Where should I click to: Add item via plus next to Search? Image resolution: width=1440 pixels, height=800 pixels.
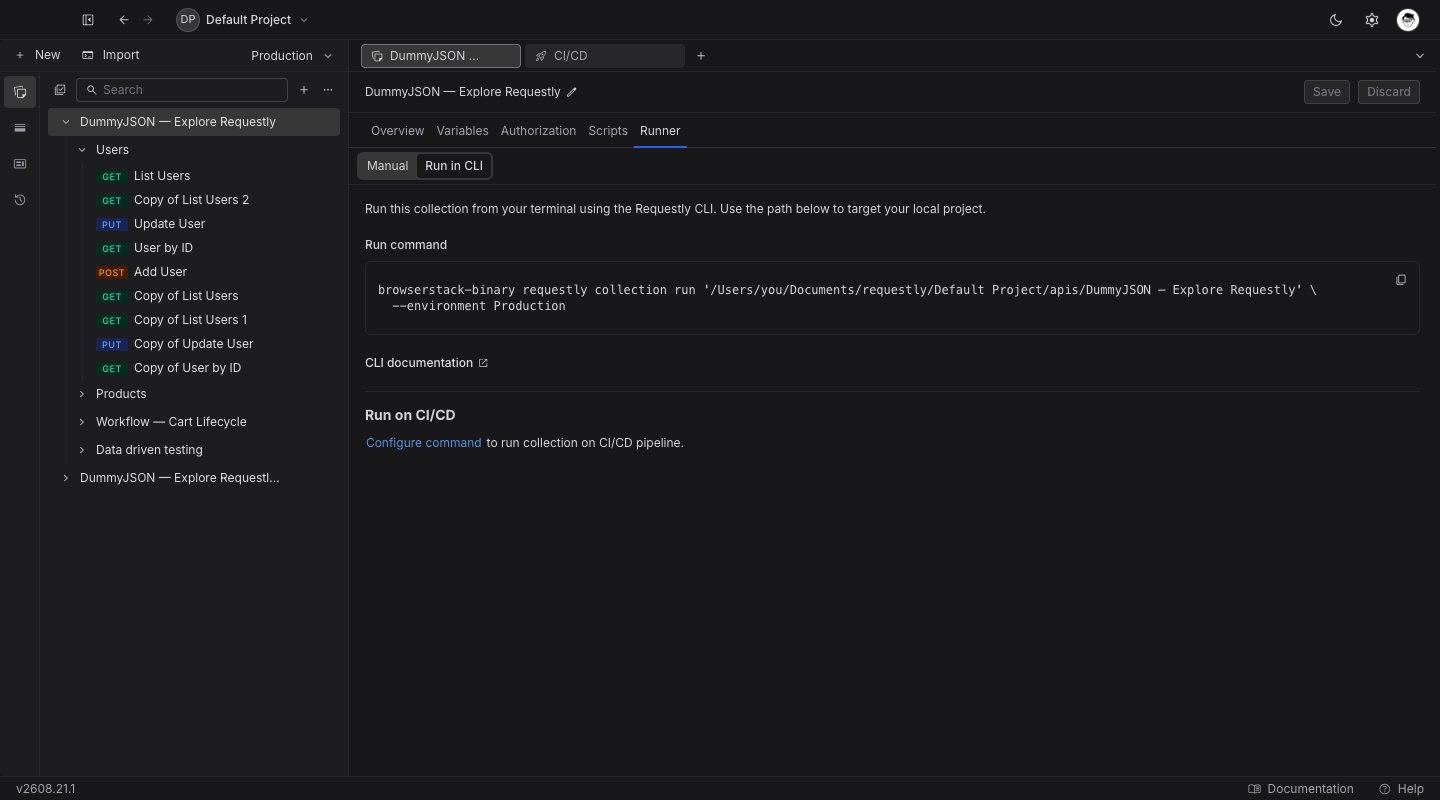pos(304,90)
